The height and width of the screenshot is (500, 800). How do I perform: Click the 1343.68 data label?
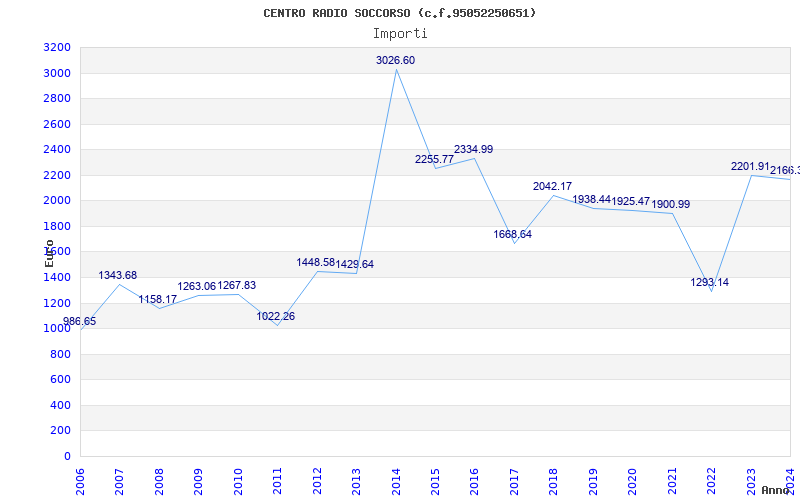(x=118, y=276)
